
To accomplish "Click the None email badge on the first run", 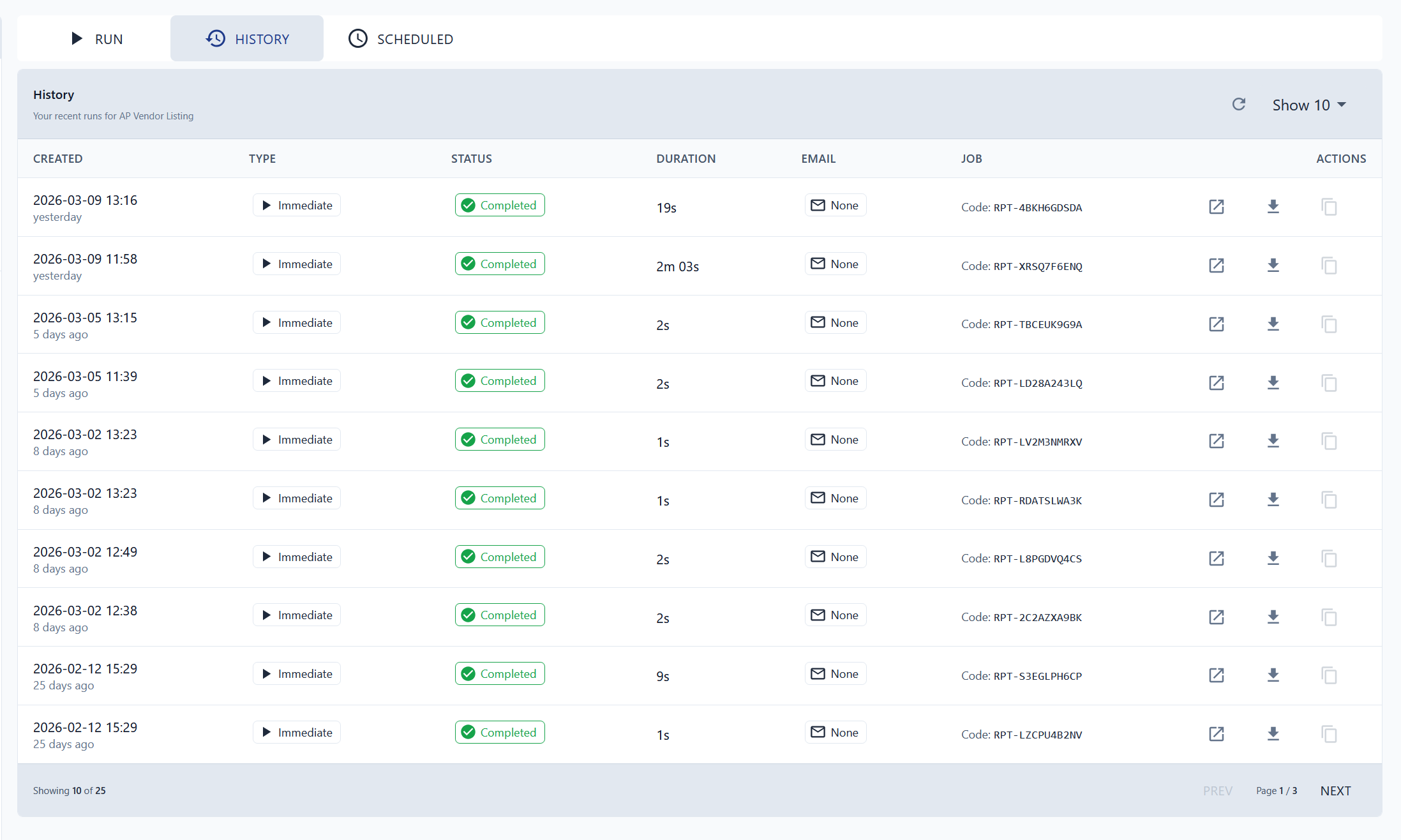I will click(x=835, y=205).
